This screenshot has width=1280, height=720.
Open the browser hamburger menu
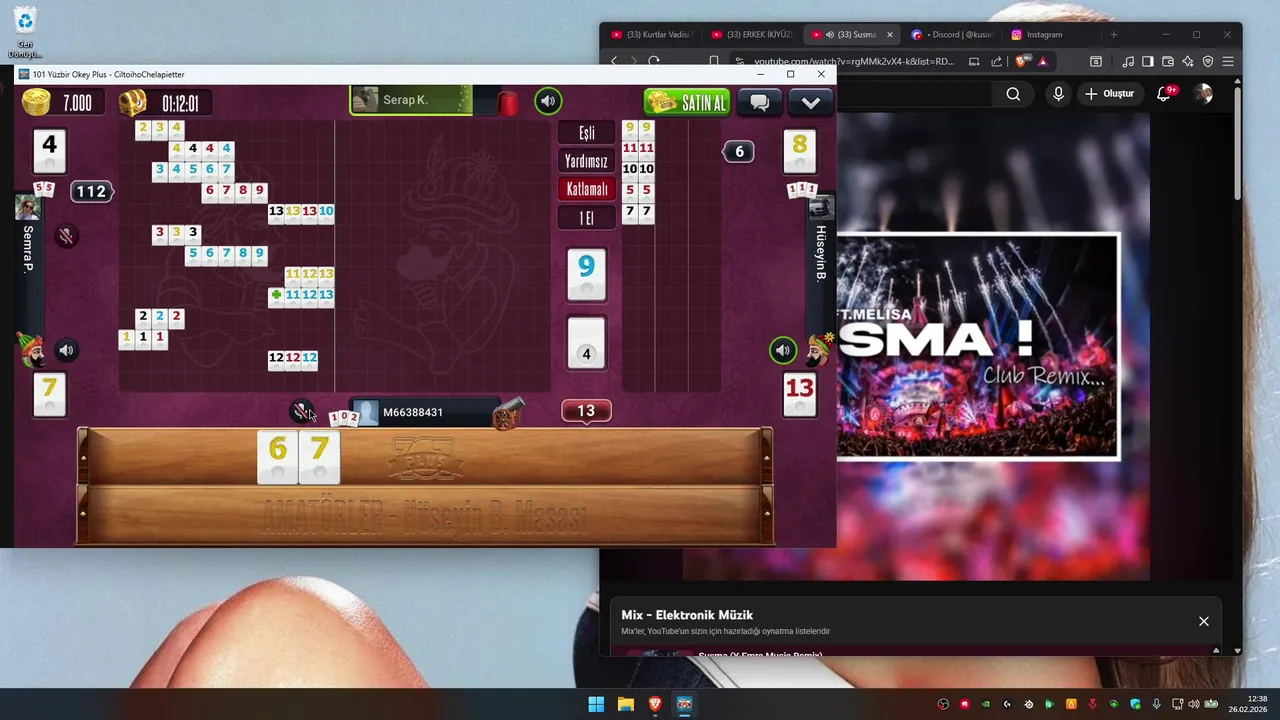(x=1228, y=61)
